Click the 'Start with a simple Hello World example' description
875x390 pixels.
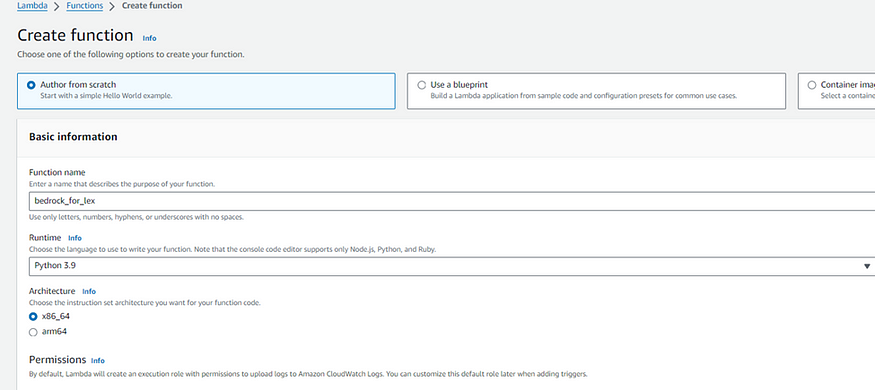click(106, 95)
